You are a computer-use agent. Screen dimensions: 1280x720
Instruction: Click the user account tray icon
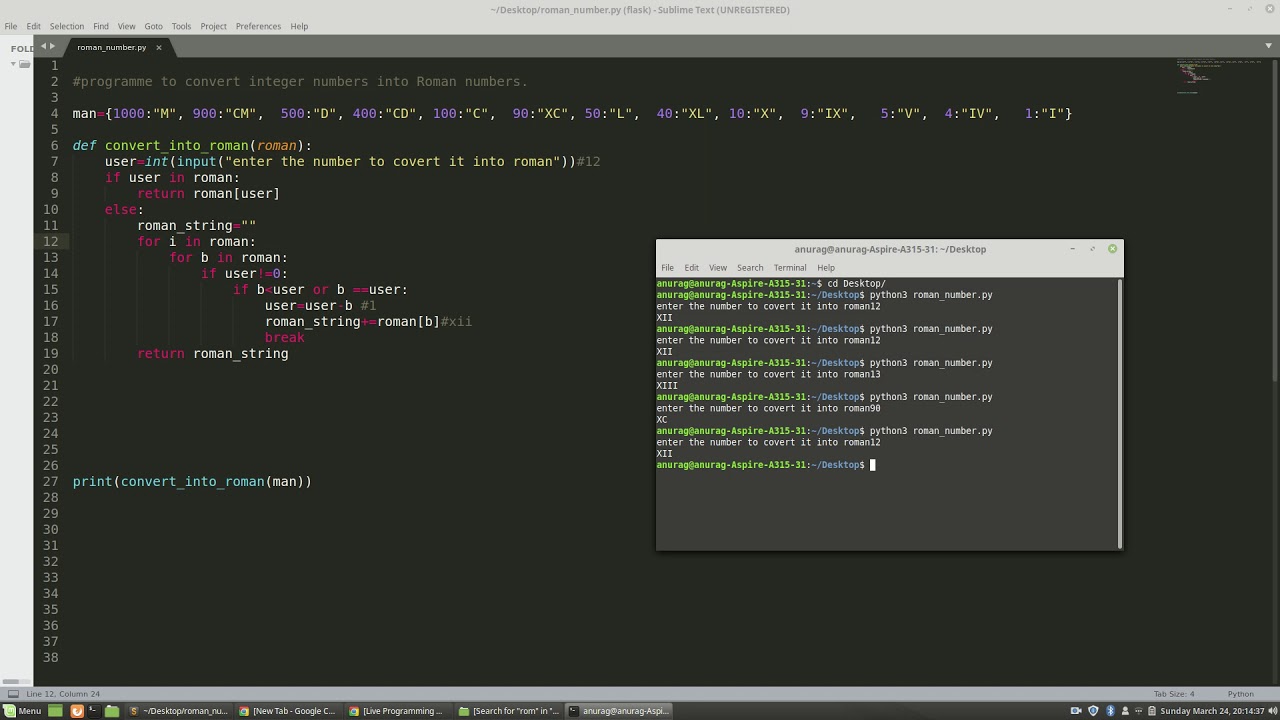(1125, 711)
